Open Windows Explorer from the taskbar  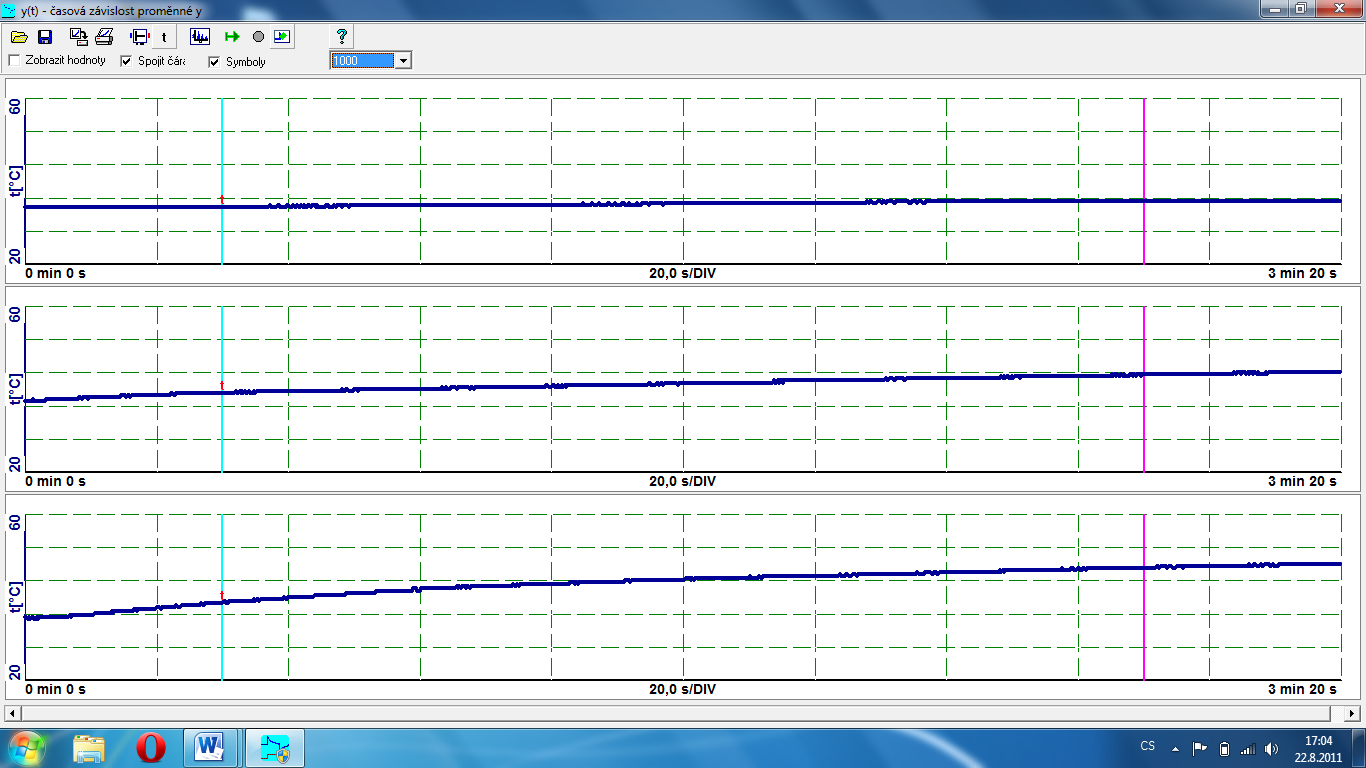[89, 748]
